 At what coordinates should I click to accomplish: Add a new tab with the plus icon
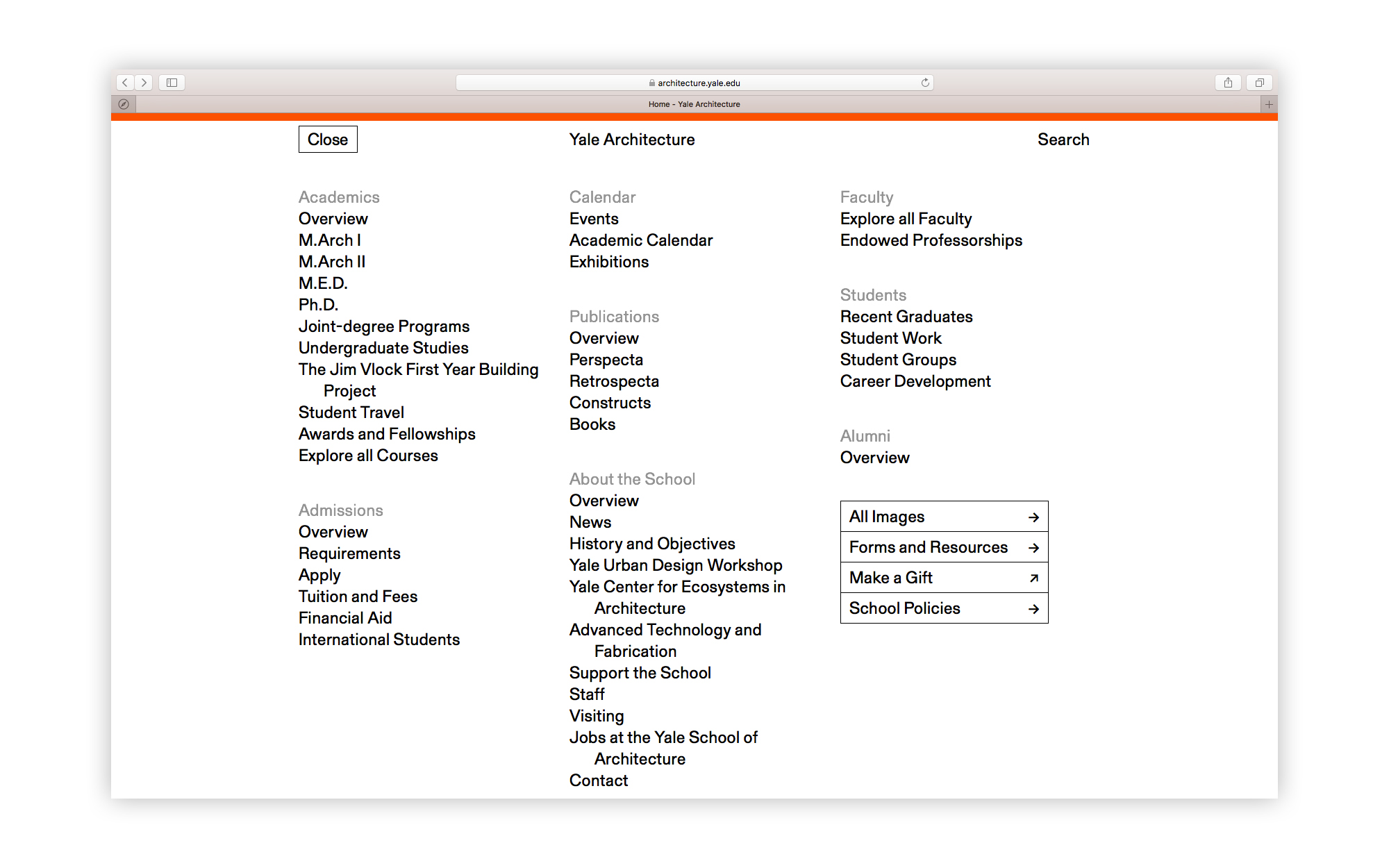click(1269, 104)
